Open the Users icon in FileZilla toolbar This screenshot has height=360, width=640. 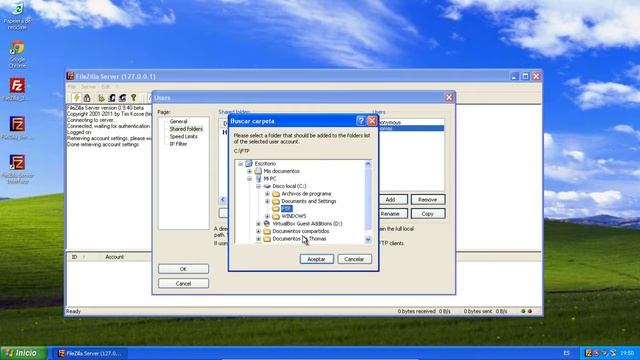112,98
